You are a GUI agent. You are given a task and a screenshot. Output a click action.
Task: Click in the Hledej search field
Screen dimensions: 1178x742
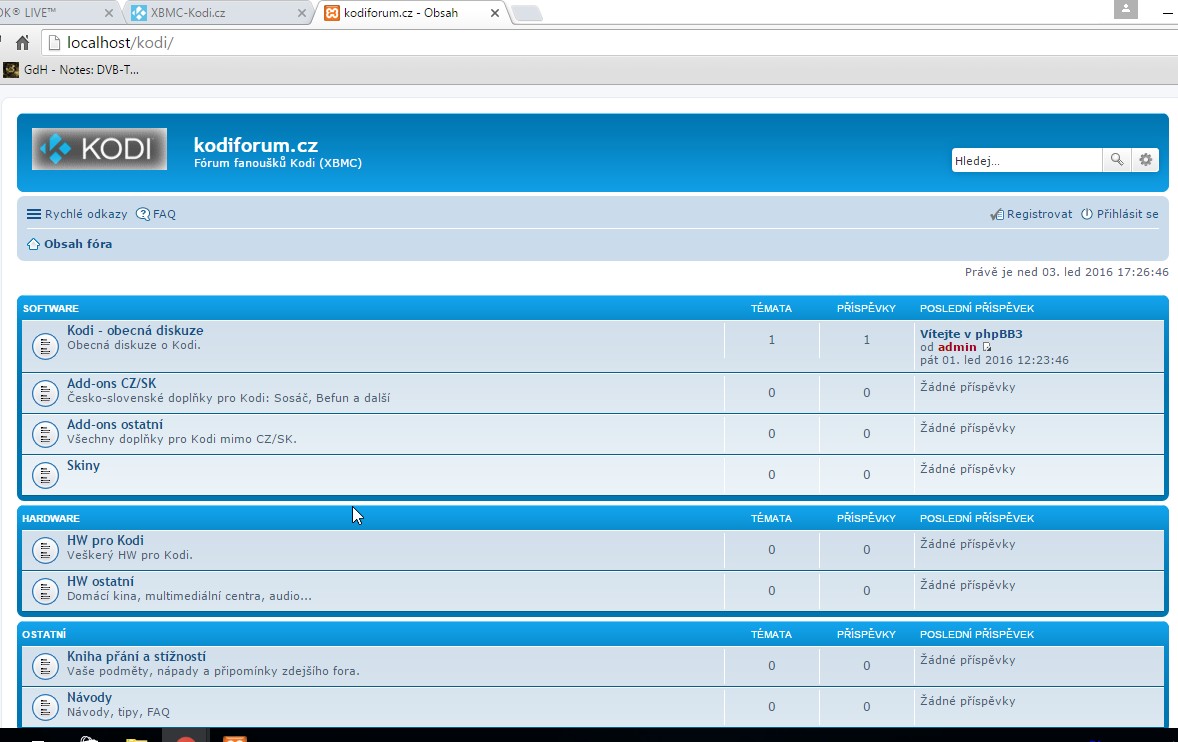(1025, 160)
